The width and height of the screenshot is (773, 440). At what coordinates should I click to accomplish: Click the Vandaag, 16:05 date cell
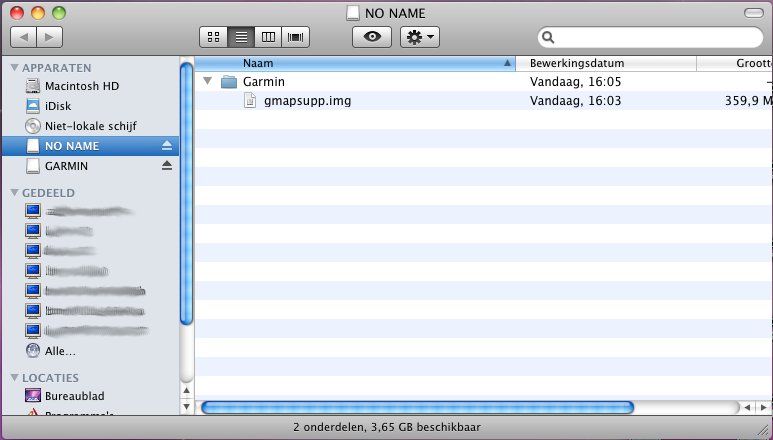click(575, 81)
